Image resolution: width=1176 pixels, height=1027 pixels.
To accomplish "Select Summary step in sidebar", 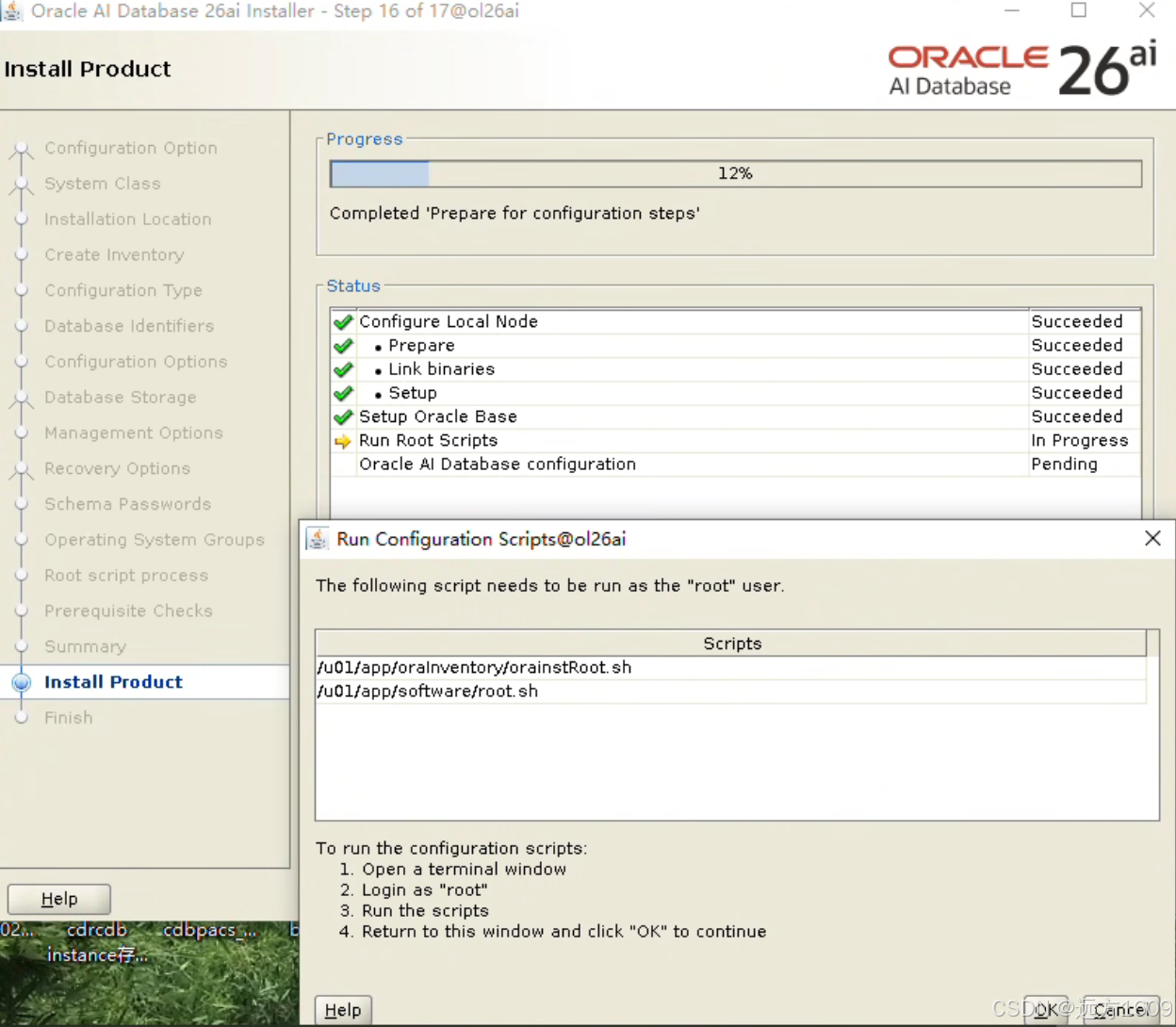I will [x=85, y=647].
